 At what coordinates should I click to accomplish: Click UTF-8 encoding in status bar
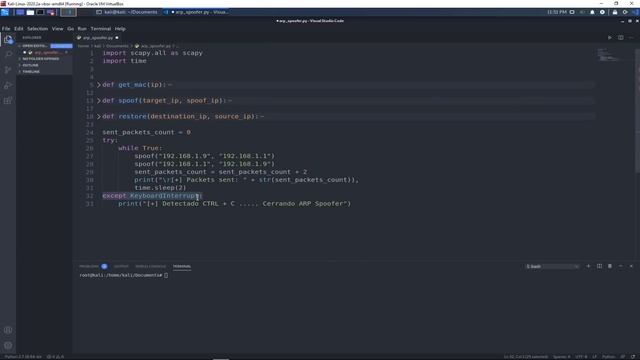tap(581, 357)
